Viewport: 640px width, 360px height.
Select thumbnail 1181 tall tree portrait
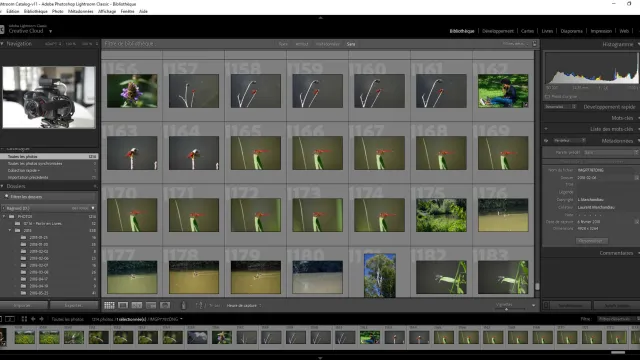tap(380, 275)
